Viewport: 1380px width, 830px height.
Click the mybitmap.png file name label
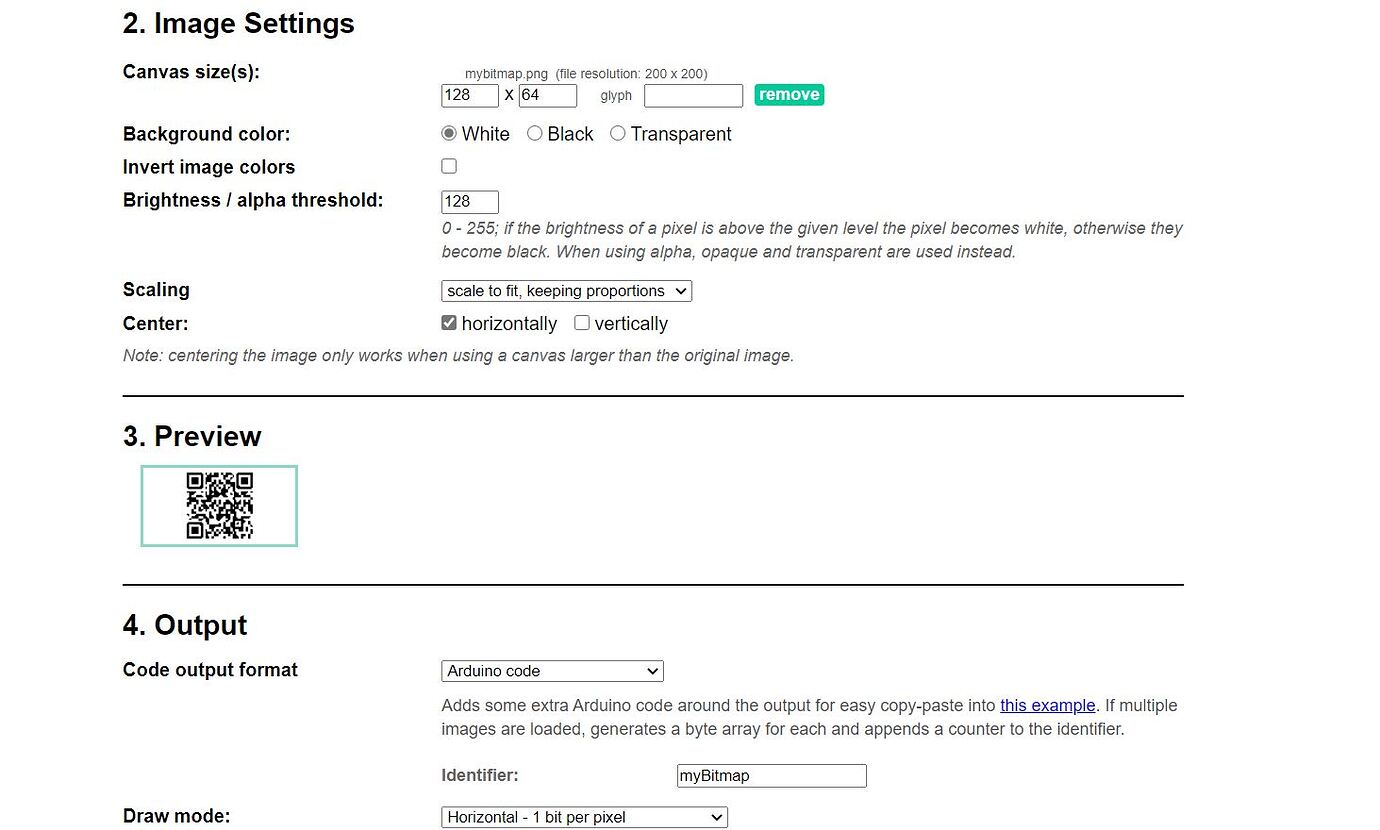(x=506, y=74)
